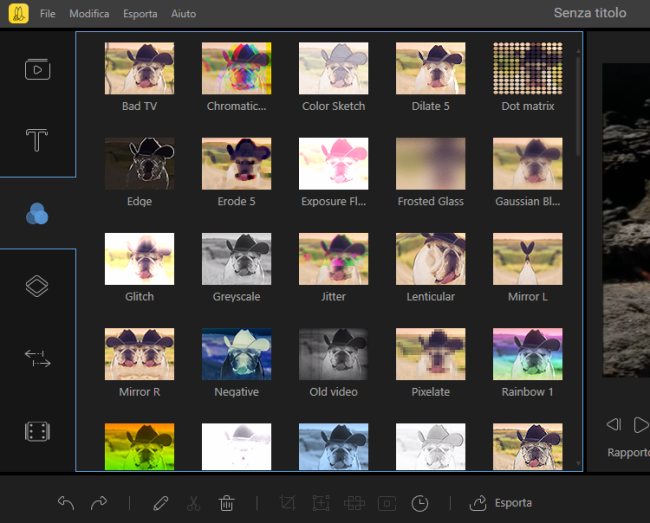This screenshot has width=650, height=523.
Task: Click the clock Duration icon
Action: [420, 503]
